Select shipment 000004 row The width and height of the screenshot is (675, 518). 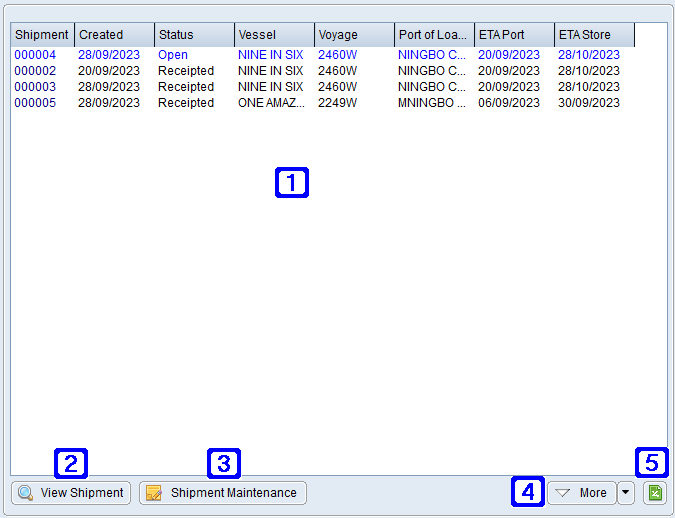click(x=35, y=55)
